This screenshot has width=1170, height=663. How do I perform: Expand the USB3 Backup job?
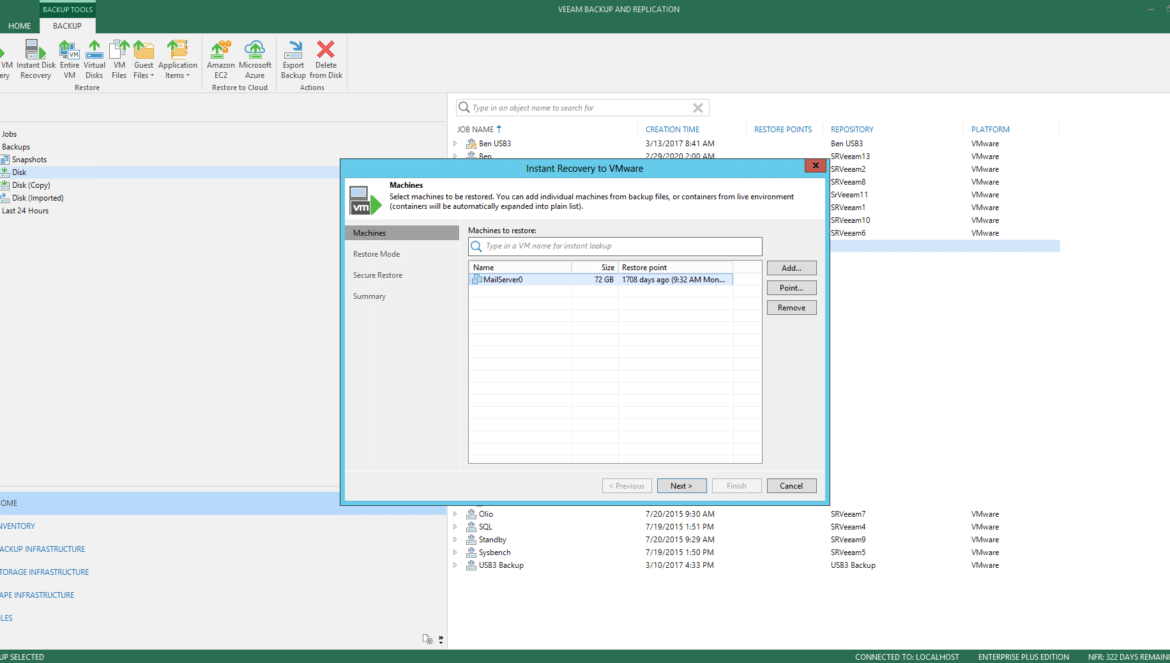455,565
